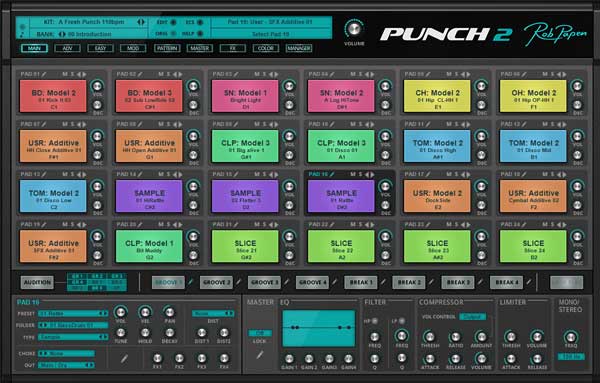
Task: Open the TYPE selector showing Sample
Action: [73, 337]
